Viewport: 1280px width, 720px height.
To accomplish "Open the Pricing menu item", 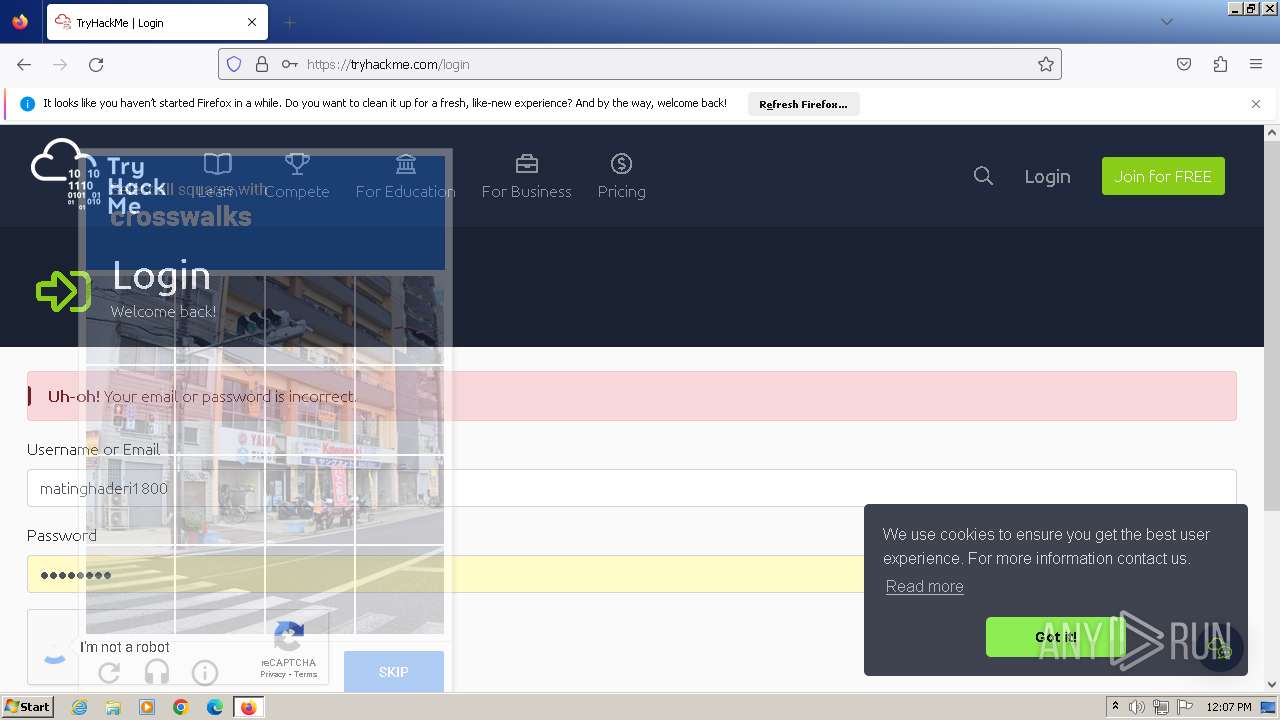I will click(621, 176).
